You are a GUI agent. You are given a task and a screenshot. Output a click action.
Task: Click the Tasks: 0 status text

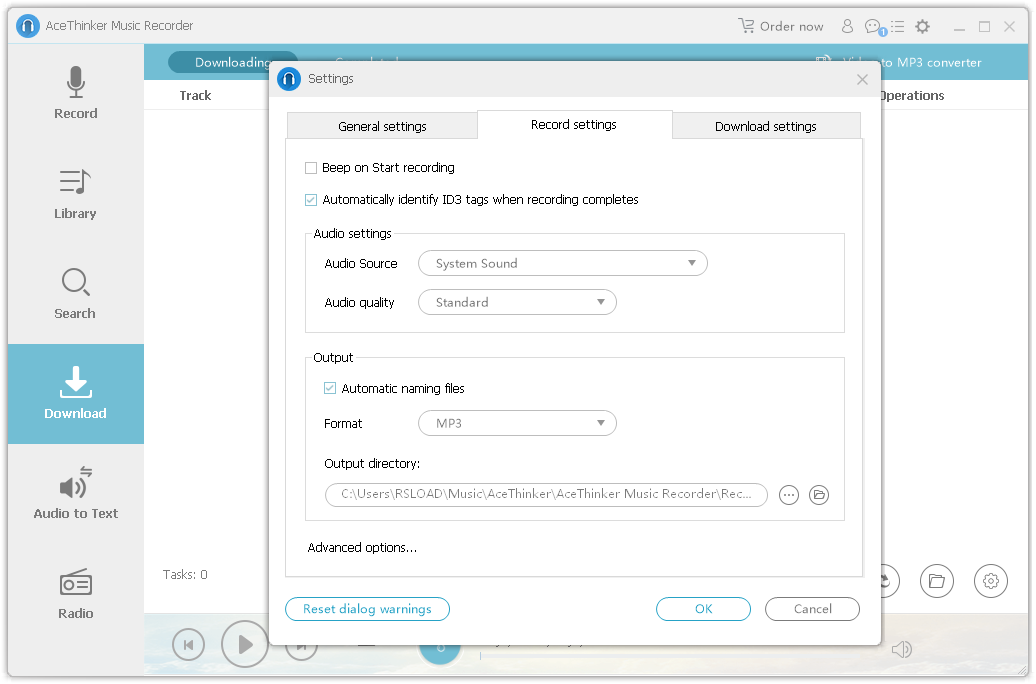[x=185, y=575]
